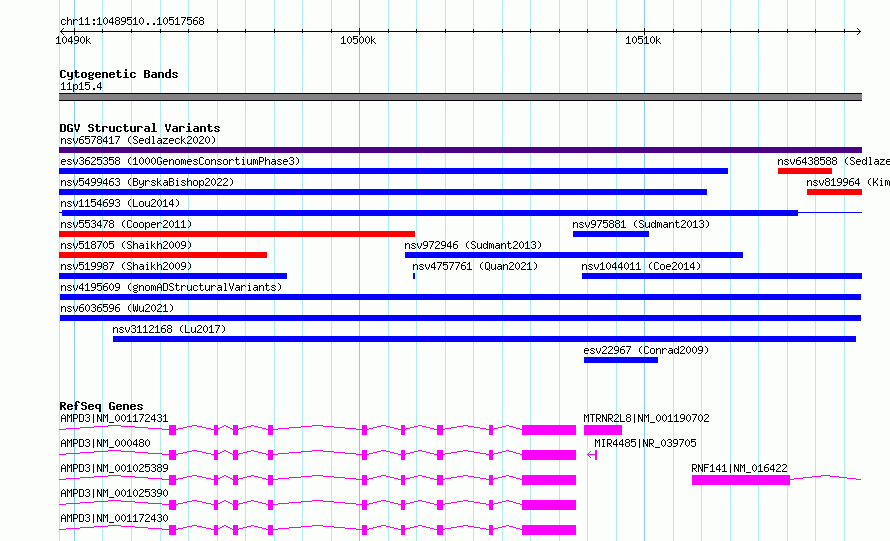This screenshot has height=541, width=890.
Task: Click the nsv1044011 (Coe2014) label
Action: click(641, 266)
